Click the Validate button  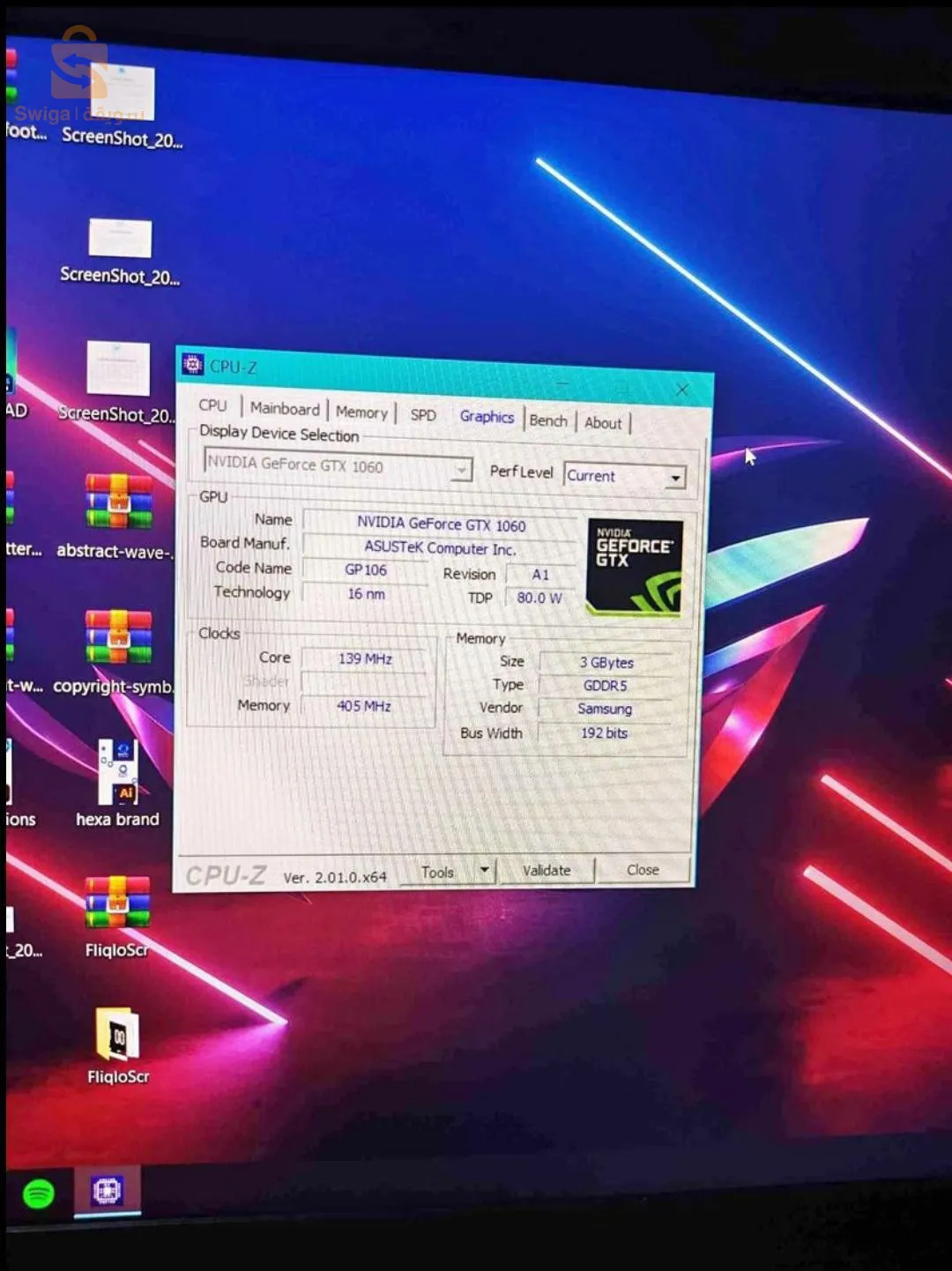point(547,871)
